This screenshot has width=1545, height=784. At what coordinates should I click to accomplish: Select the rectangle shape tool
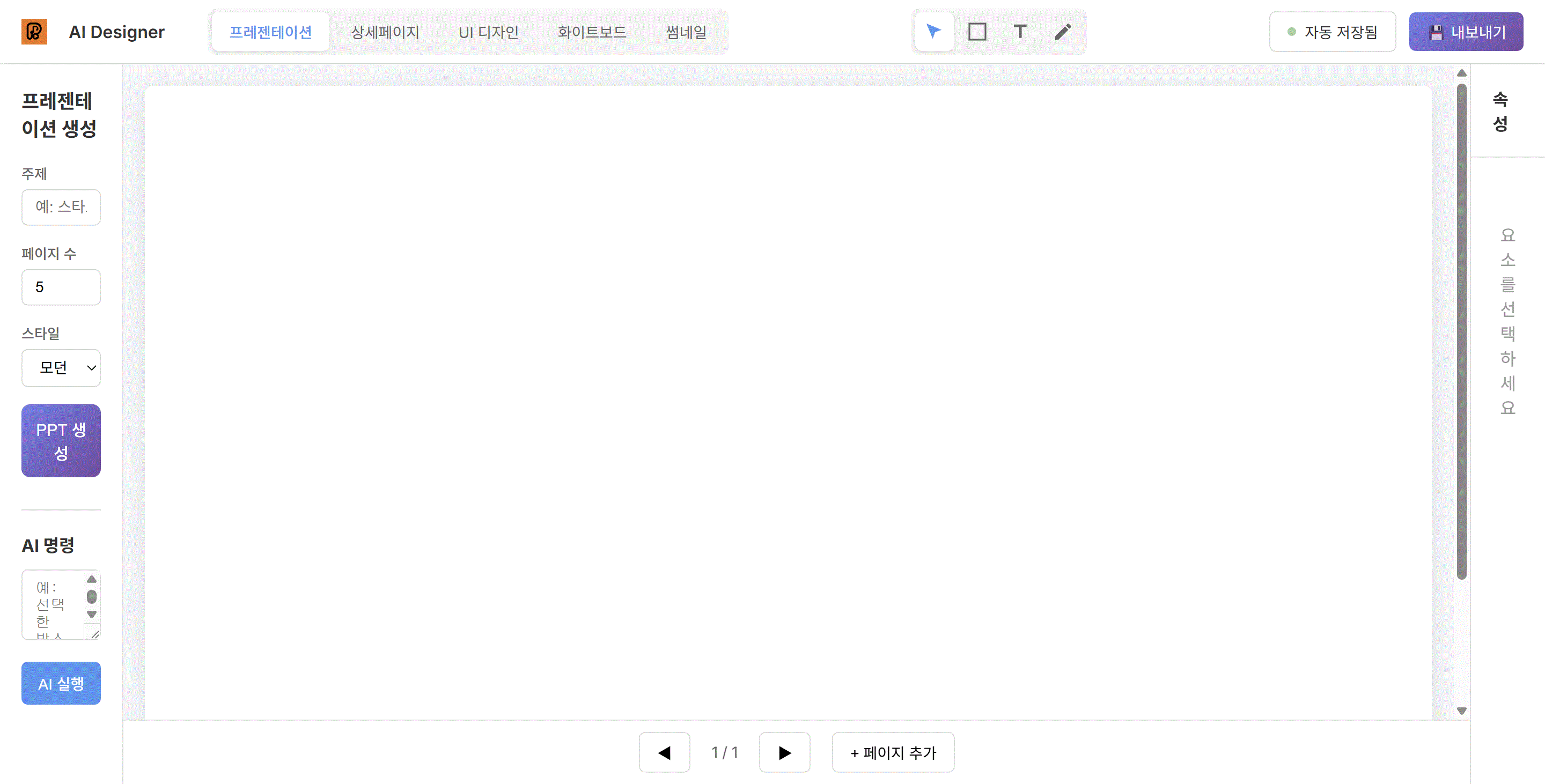click(977, 31)
